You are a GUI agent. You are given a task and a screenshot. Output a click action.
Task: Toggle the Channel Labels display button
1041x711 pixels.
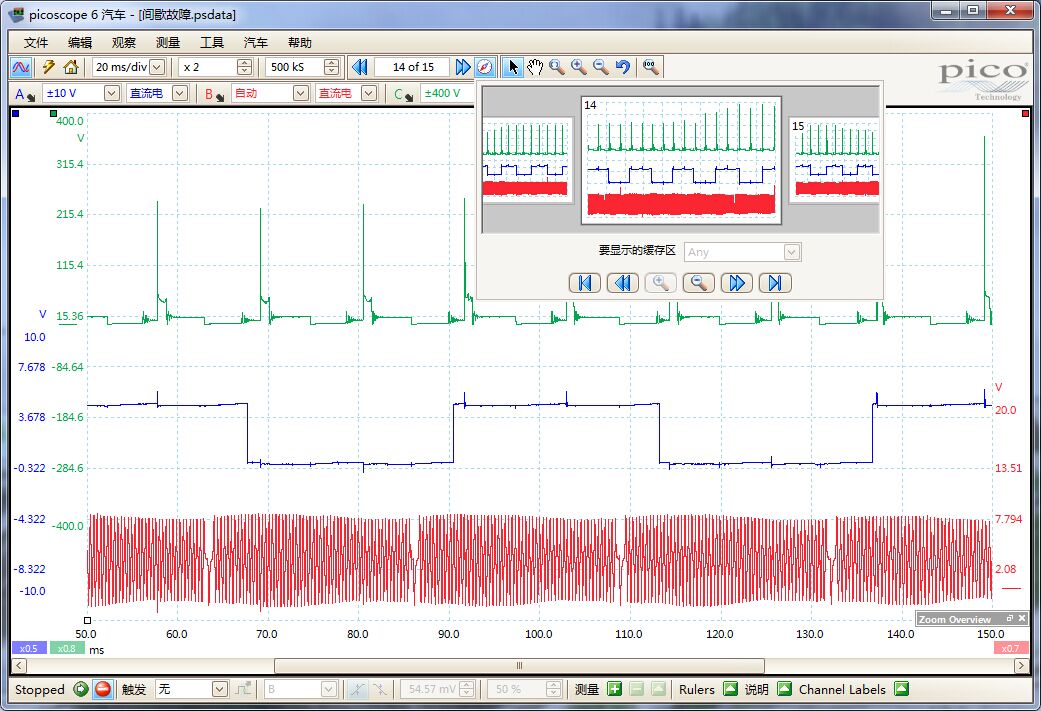[x=901, y=689]
